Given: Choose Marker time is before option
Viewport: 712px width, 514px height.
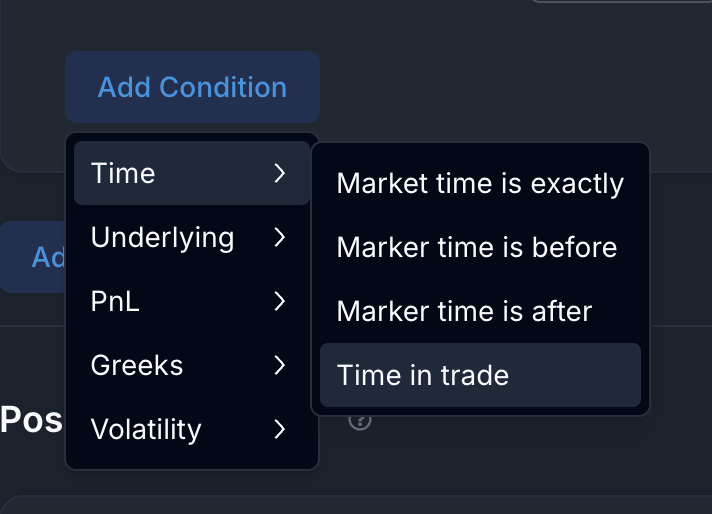Looking at the screenshot, I should 477,248.
